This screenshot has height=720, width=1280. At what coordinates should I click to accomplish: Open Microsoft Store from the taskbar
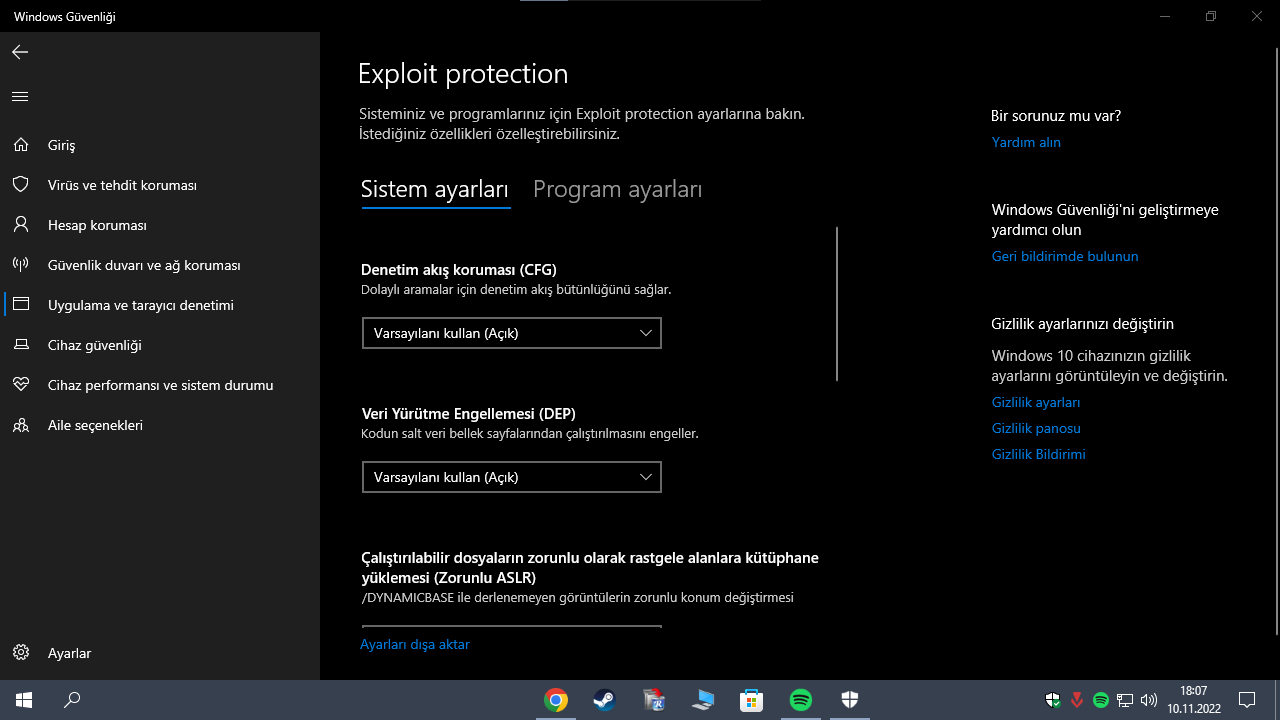[752, 700]
